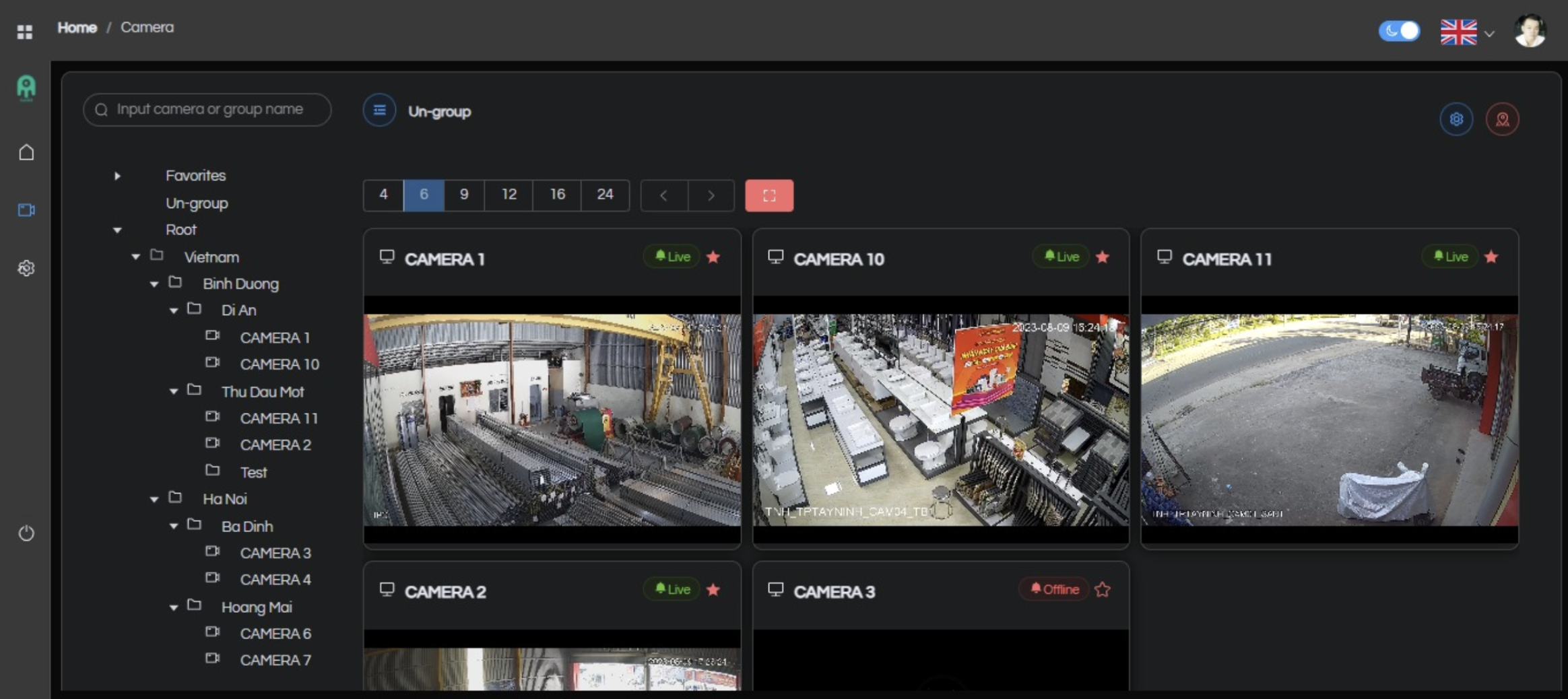Collapse the Ba Dinh tree arrow

click(174, 526)
